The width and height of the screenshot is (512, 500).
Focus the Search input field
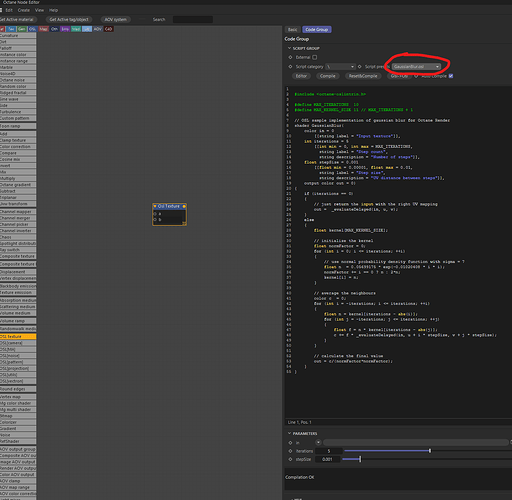[x=193, y=19]
